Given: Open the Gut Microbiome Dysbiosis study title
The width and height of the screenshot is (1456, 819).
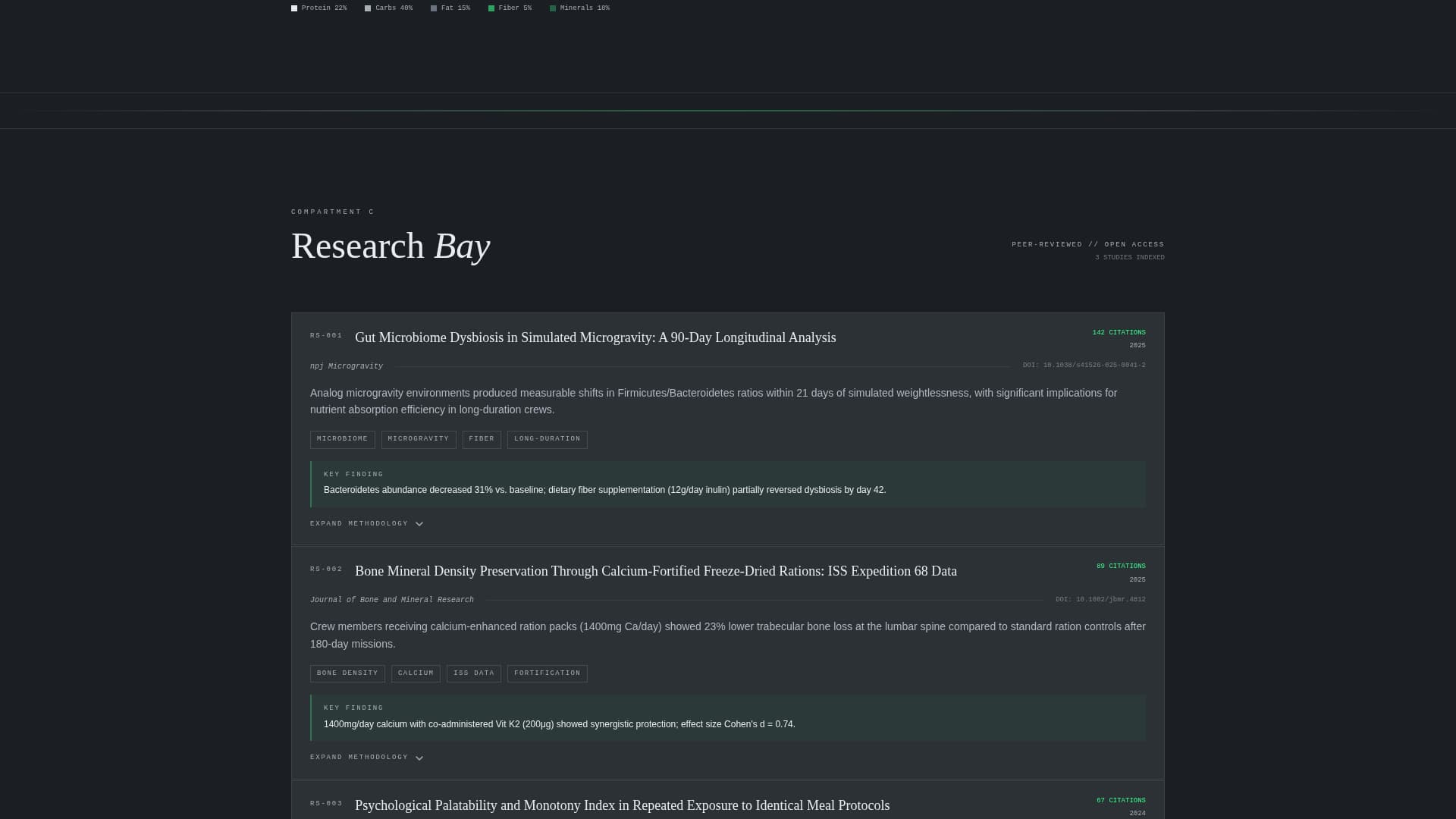Looking at the screenshot, I should point(595,338).
